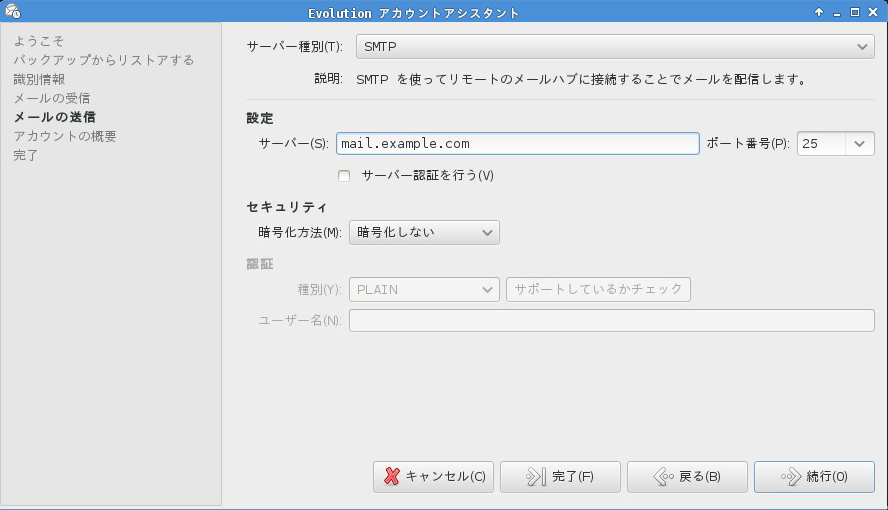Click the port number text field showing 25

[820, 144]
